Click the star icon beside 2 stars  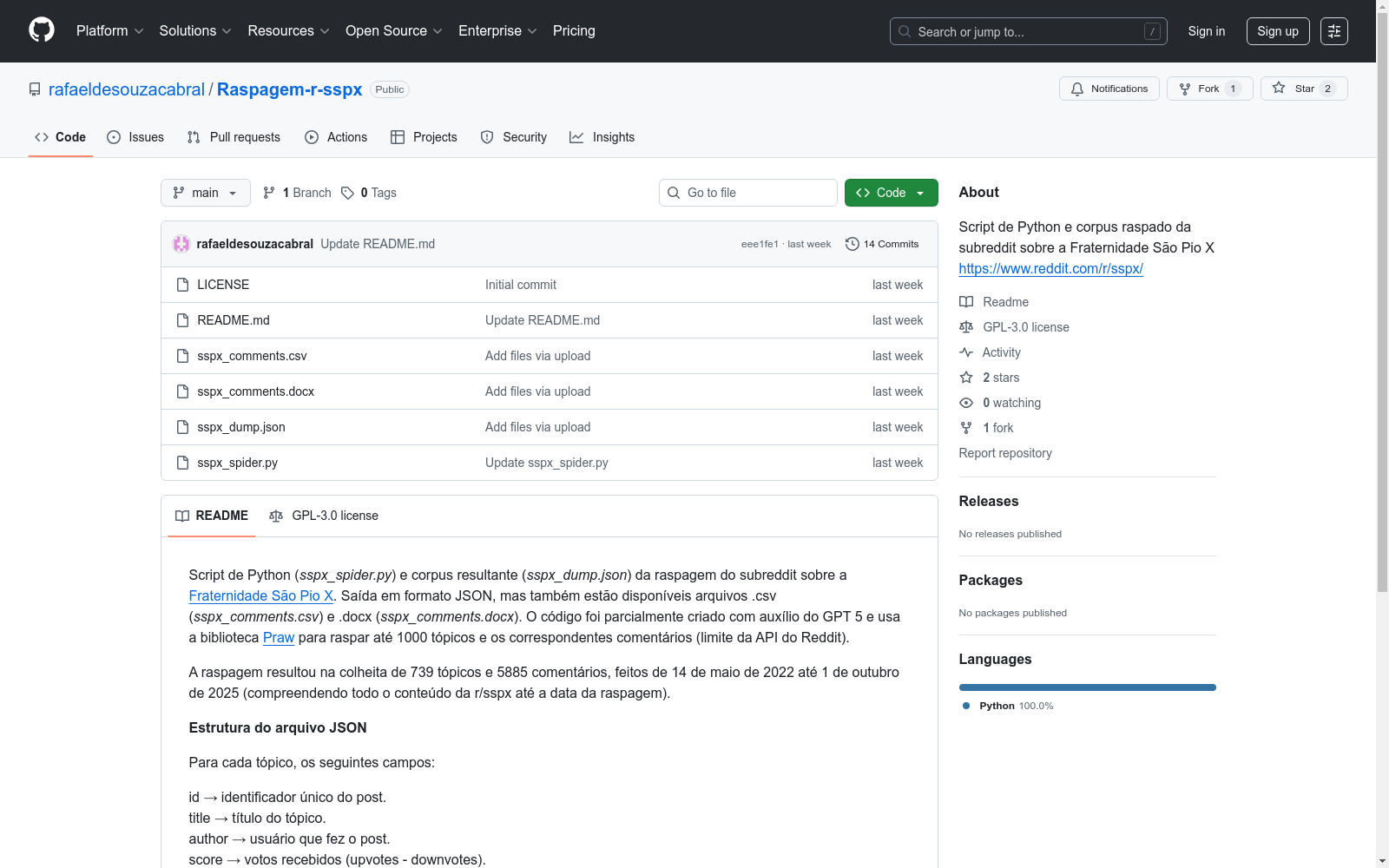(x=966, y=378)
